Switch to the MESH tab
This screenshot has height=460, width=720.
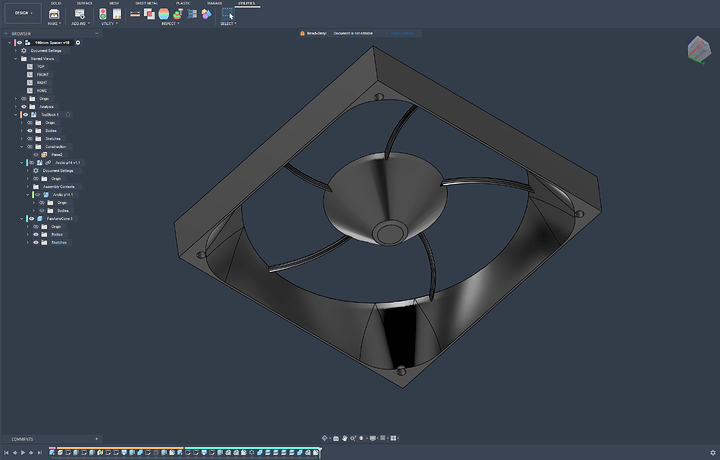[114, 3]
